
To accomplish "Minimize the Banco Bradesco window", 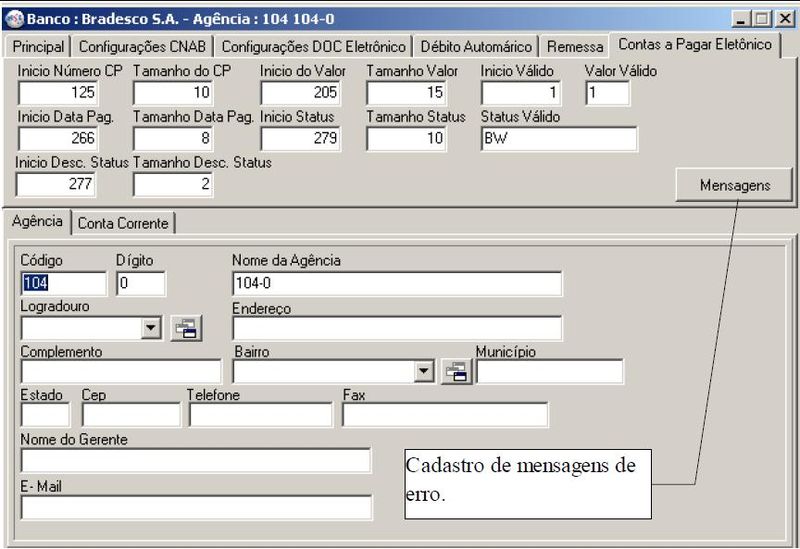I will (741, 19).
